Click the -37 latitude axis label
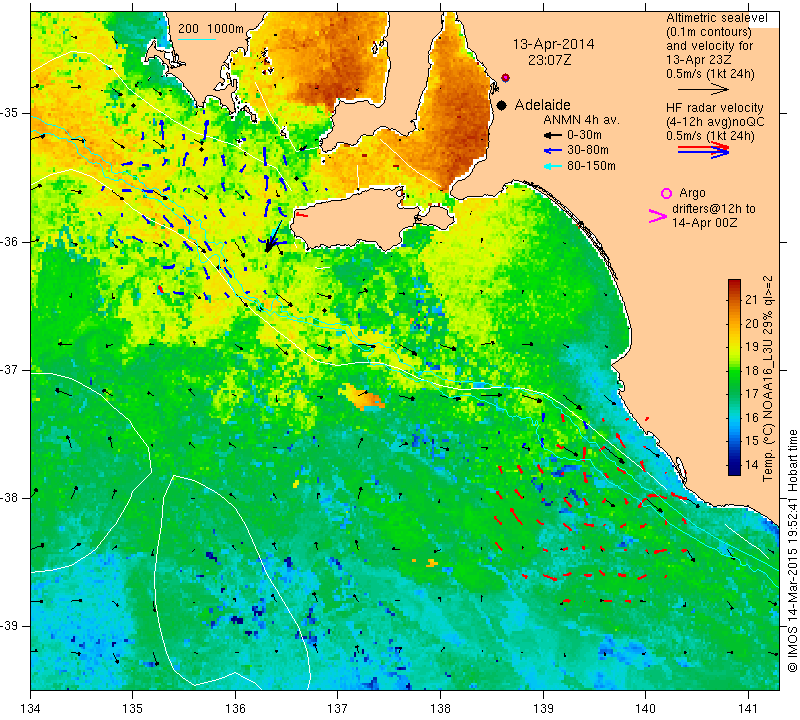Viewport: 800px width, 720px height. pyautogui.click(x=11, y=369)
